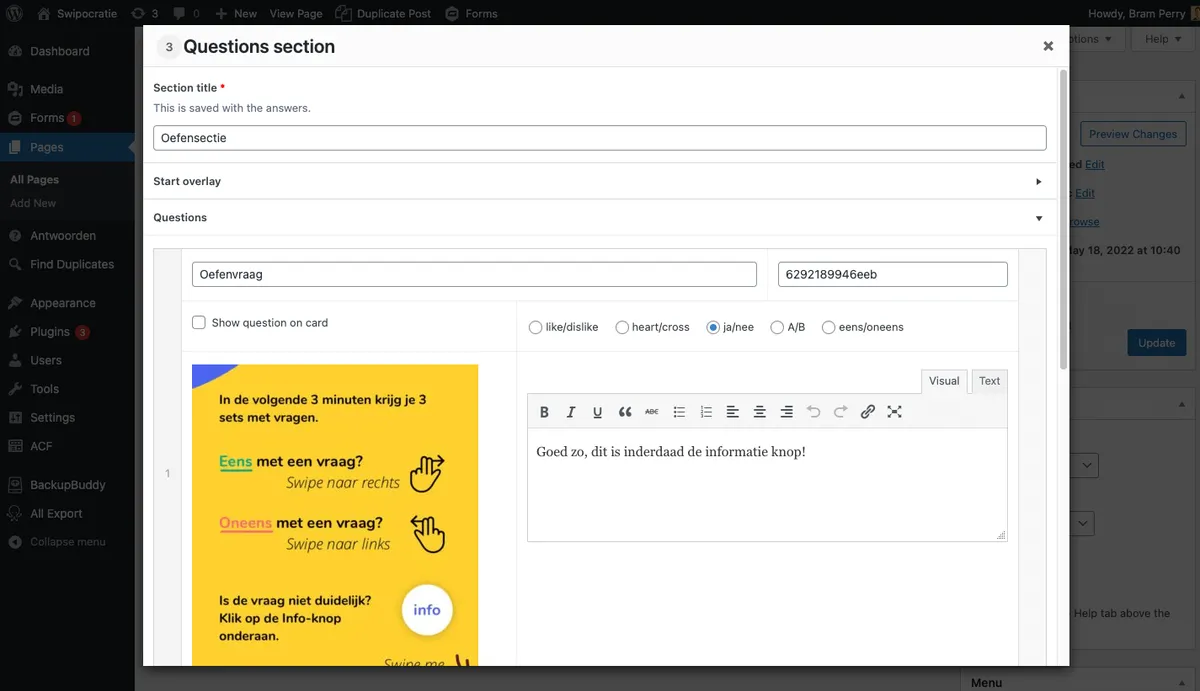Click the Section title input field
The height and width of the screenshot is (691, 1200).
599,138
